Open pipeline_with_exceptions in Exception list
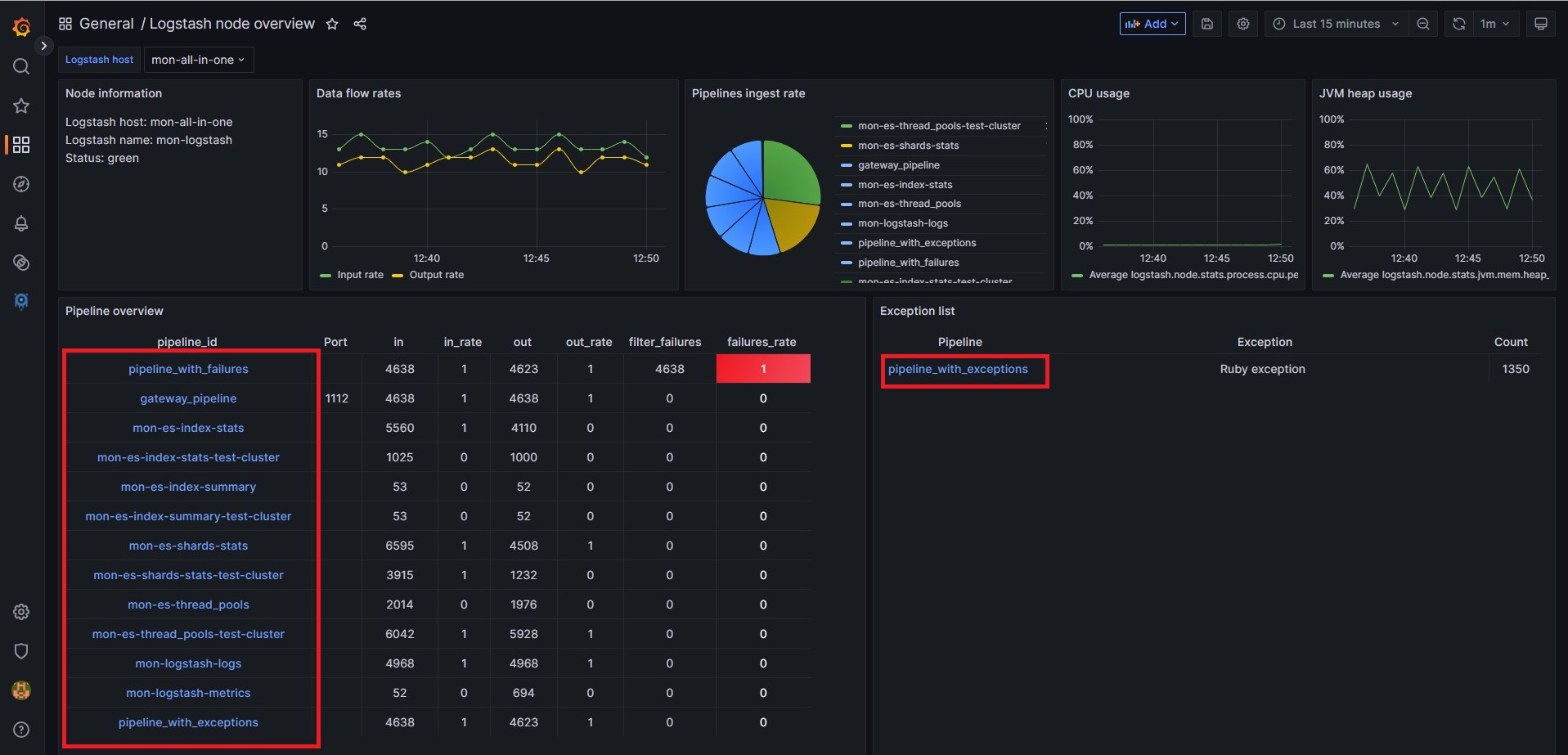Image resolution: width=1568 pixels, height=755 pixels. click(958, 369)
